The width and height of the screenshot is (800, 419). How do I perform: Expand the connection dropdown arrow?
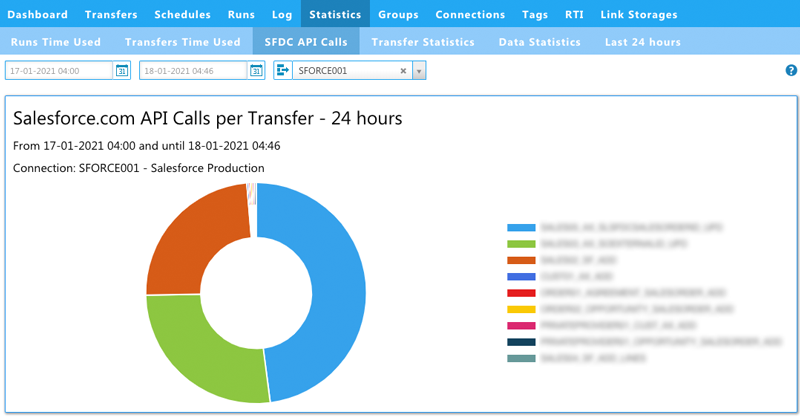pos(419,70)
